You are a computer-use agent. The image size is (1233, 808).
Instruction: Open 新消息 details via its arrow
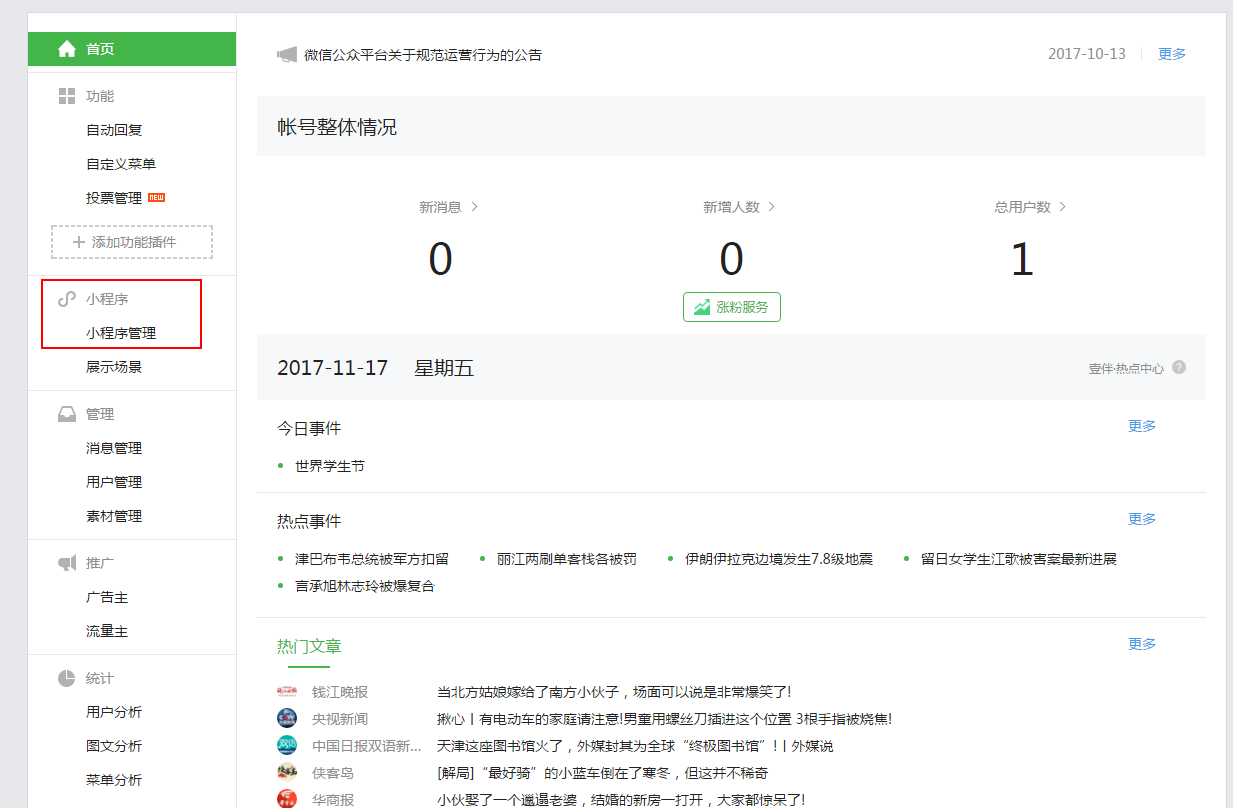point(474,207)
